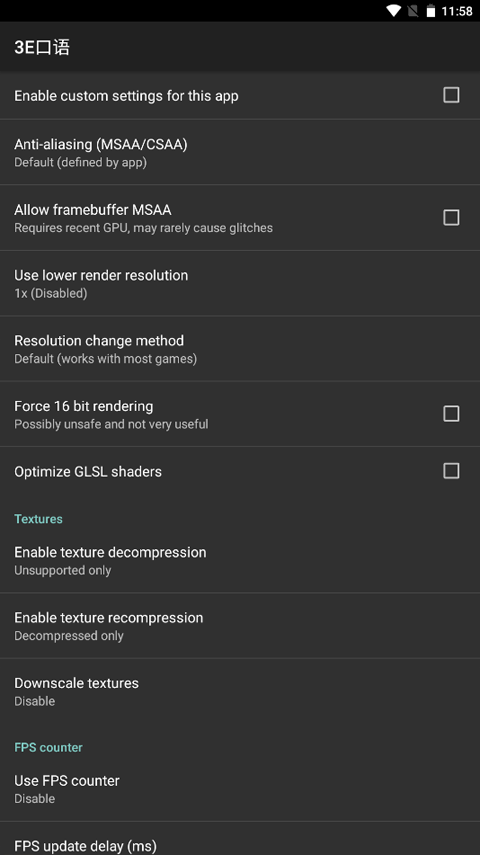
Task: Open Enable texture recompression setting
Action: point(240,625)
